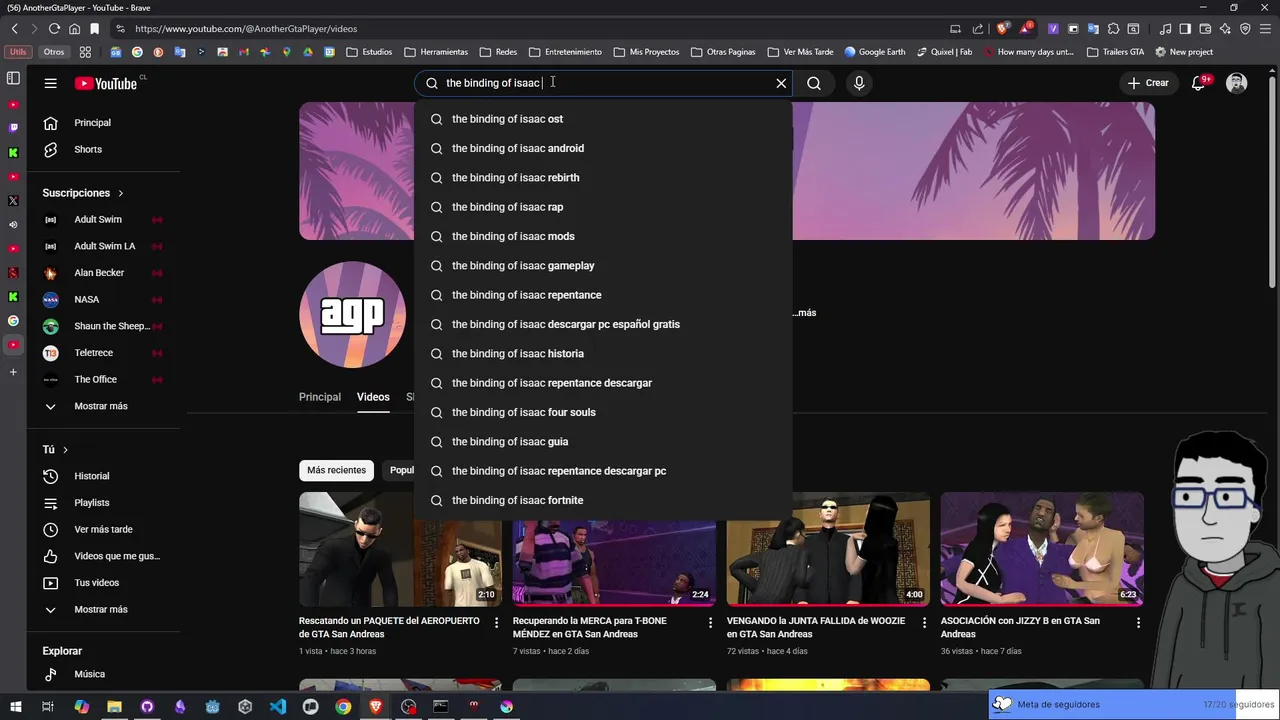Expand the Suscripciones section arrow
The width and height of the screenshot is (1280, 720).
pyautogui.click(x=120, y=193)
